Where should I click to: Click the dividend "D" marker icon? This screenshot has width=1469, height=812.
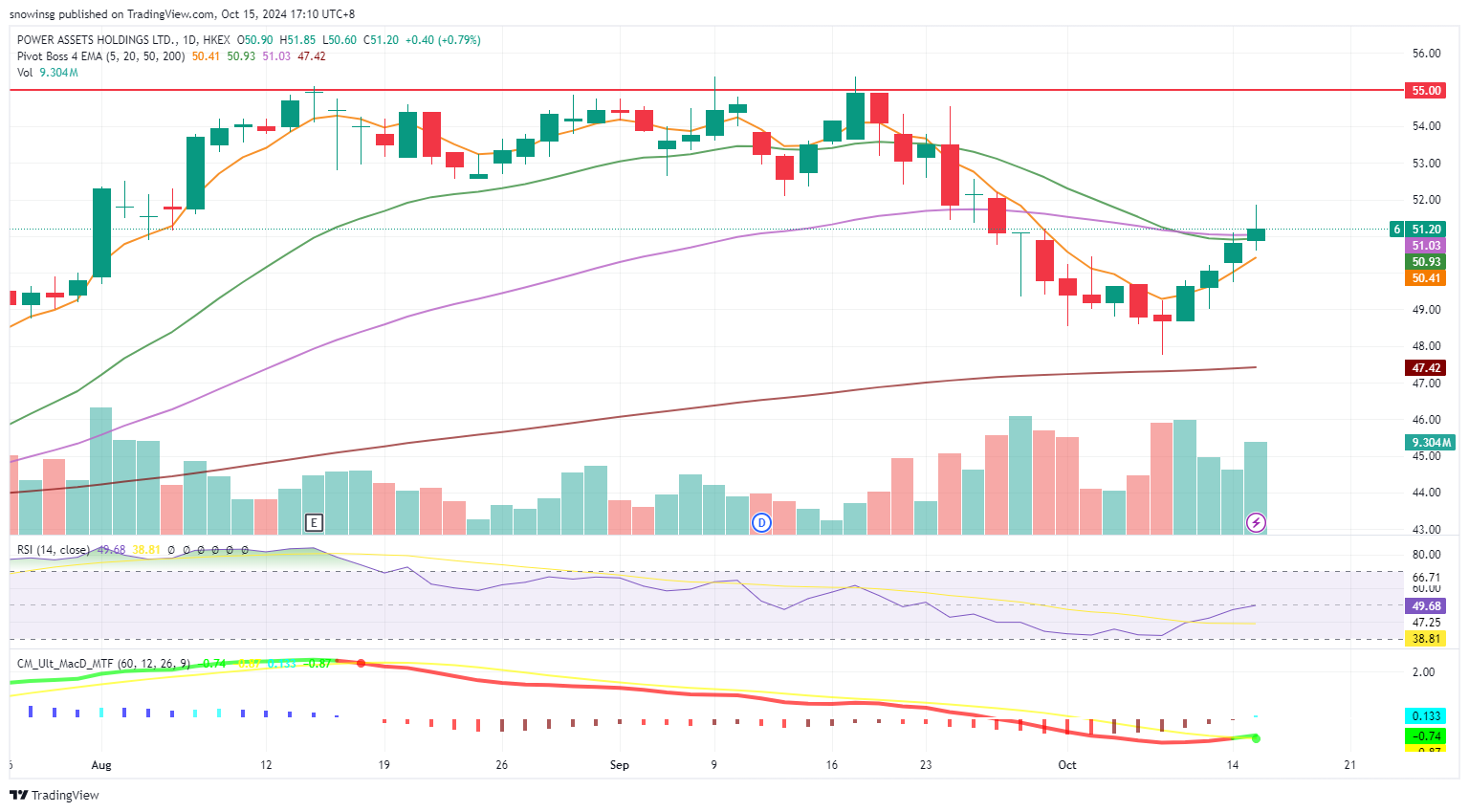762,522
